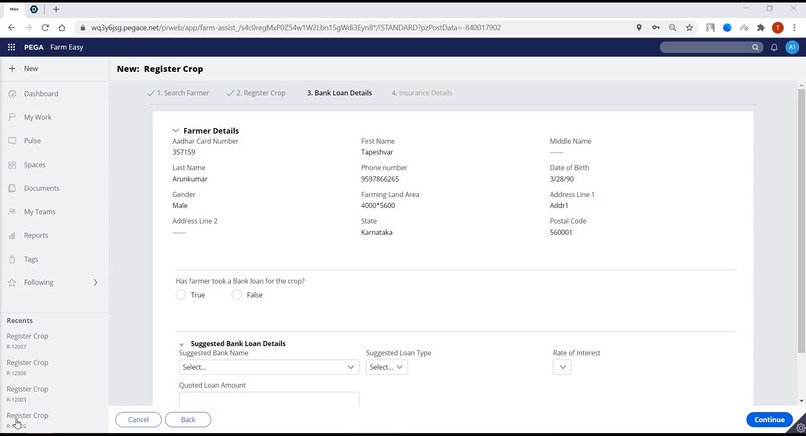Click the Tags icon in sidebar

tap(12, 259)
